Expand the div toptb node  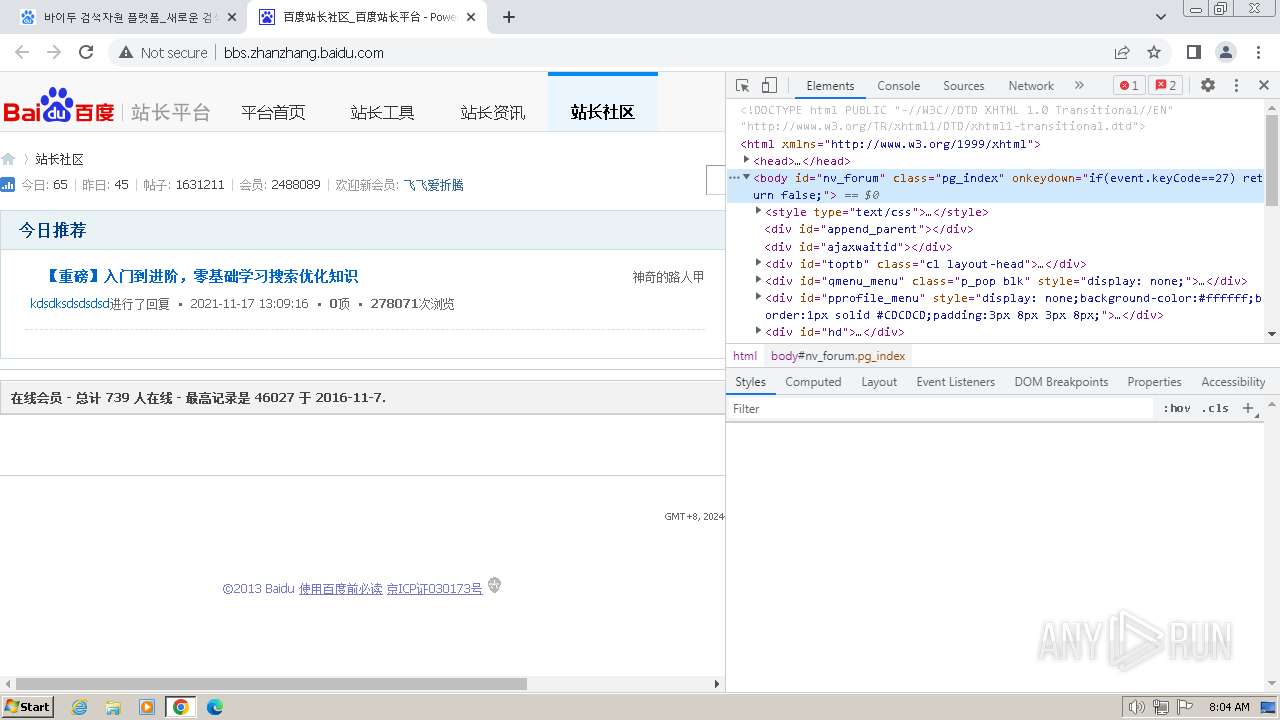pyautogui.click(x=759, y=263)
